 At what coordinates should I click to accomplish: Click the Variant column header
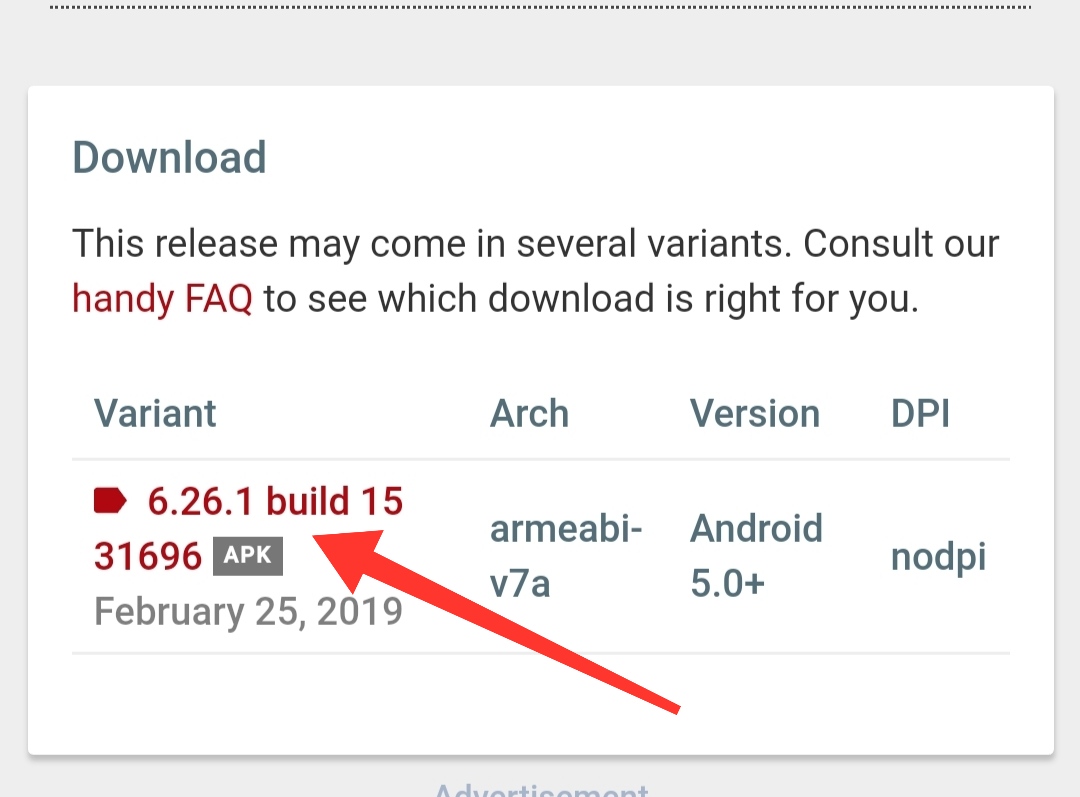(x=155, y=414)
